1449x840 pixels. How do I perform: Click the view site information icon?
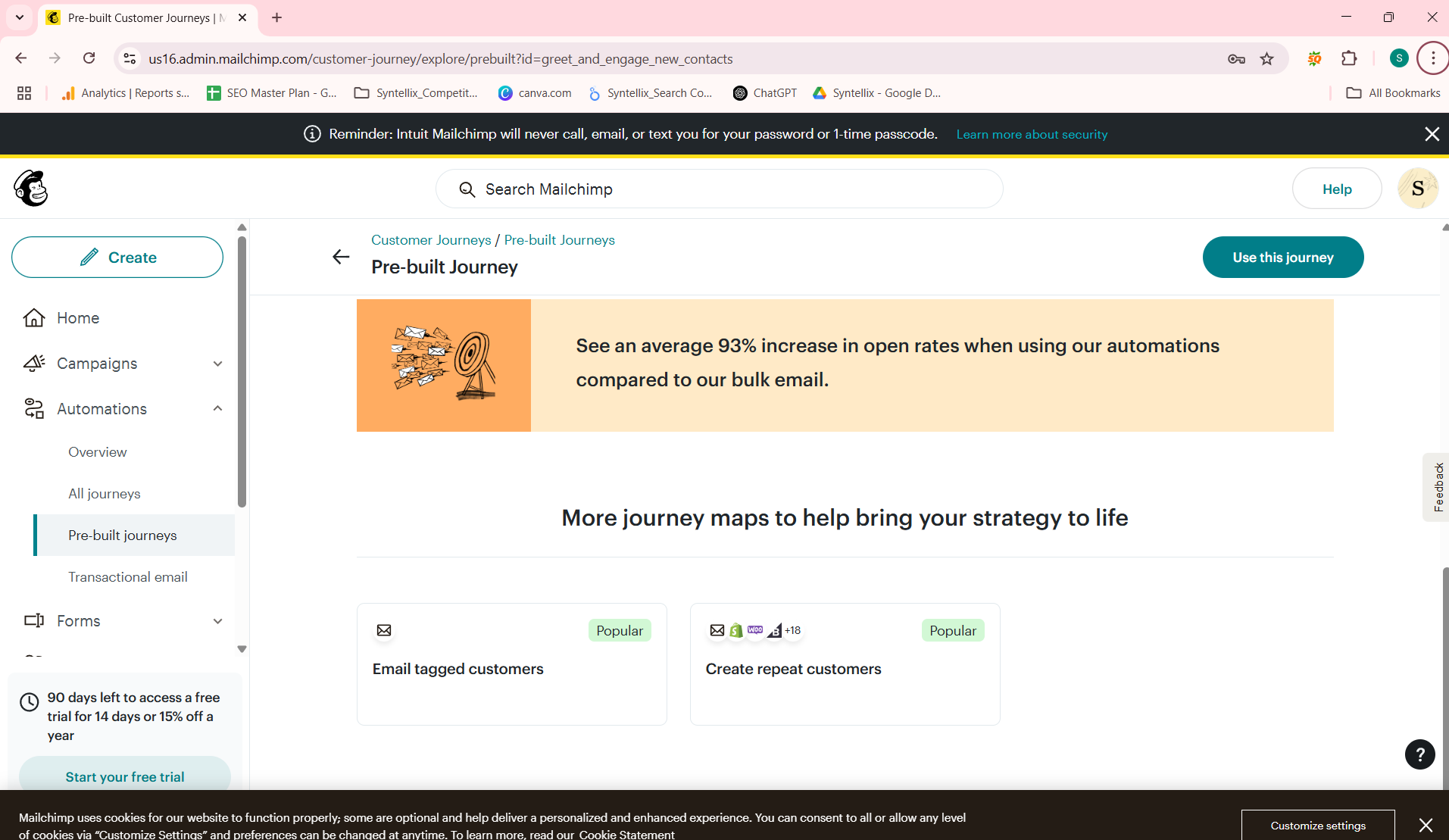(130, 58)
